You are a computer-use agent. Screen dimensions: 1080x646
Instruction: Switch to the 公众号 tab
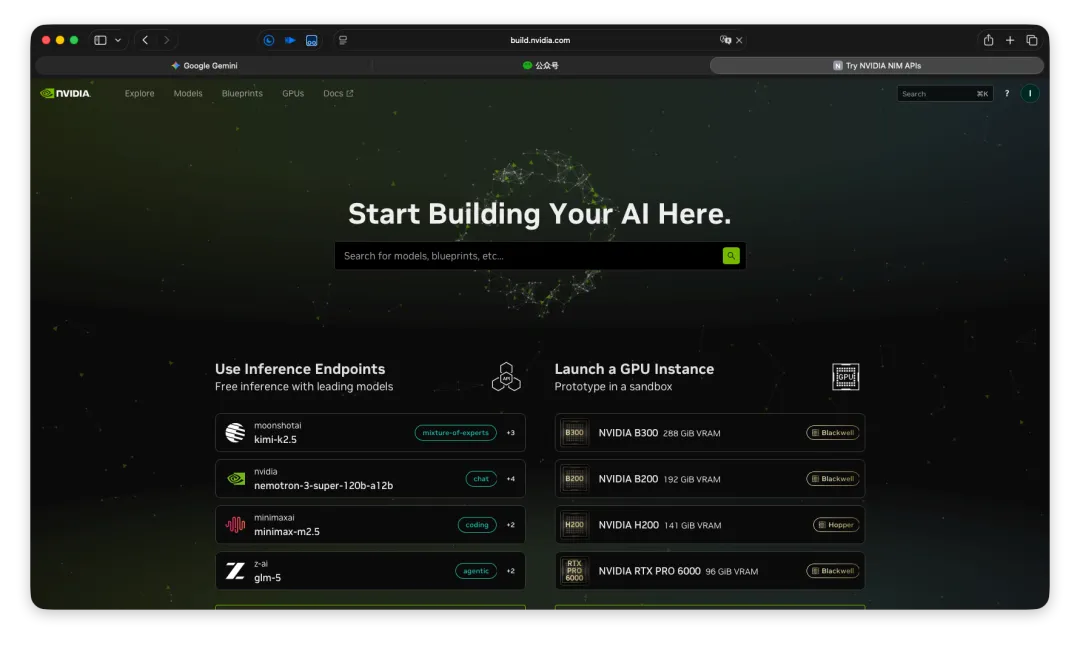541,65
